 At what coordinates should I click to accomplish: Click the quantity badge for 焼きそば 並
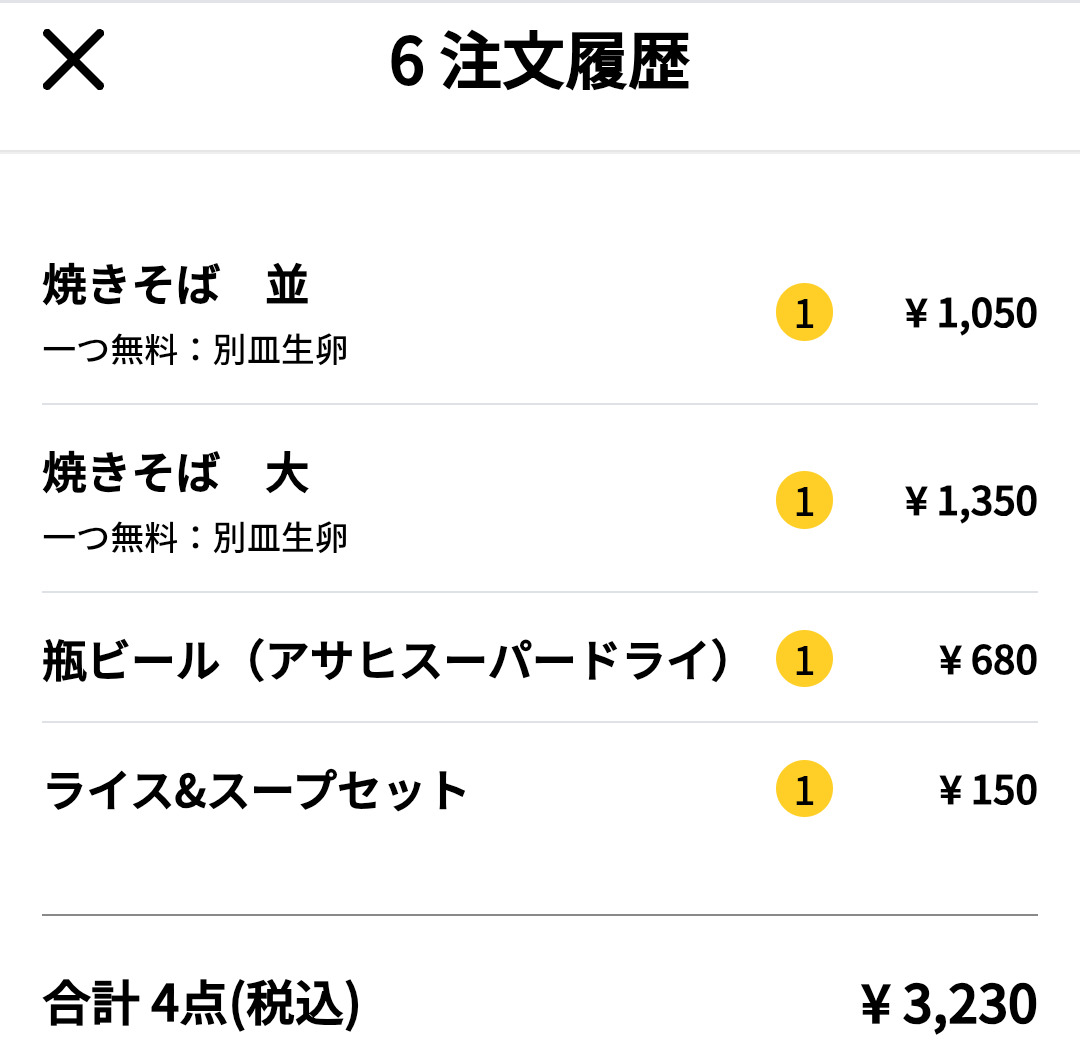pos(804,313)
